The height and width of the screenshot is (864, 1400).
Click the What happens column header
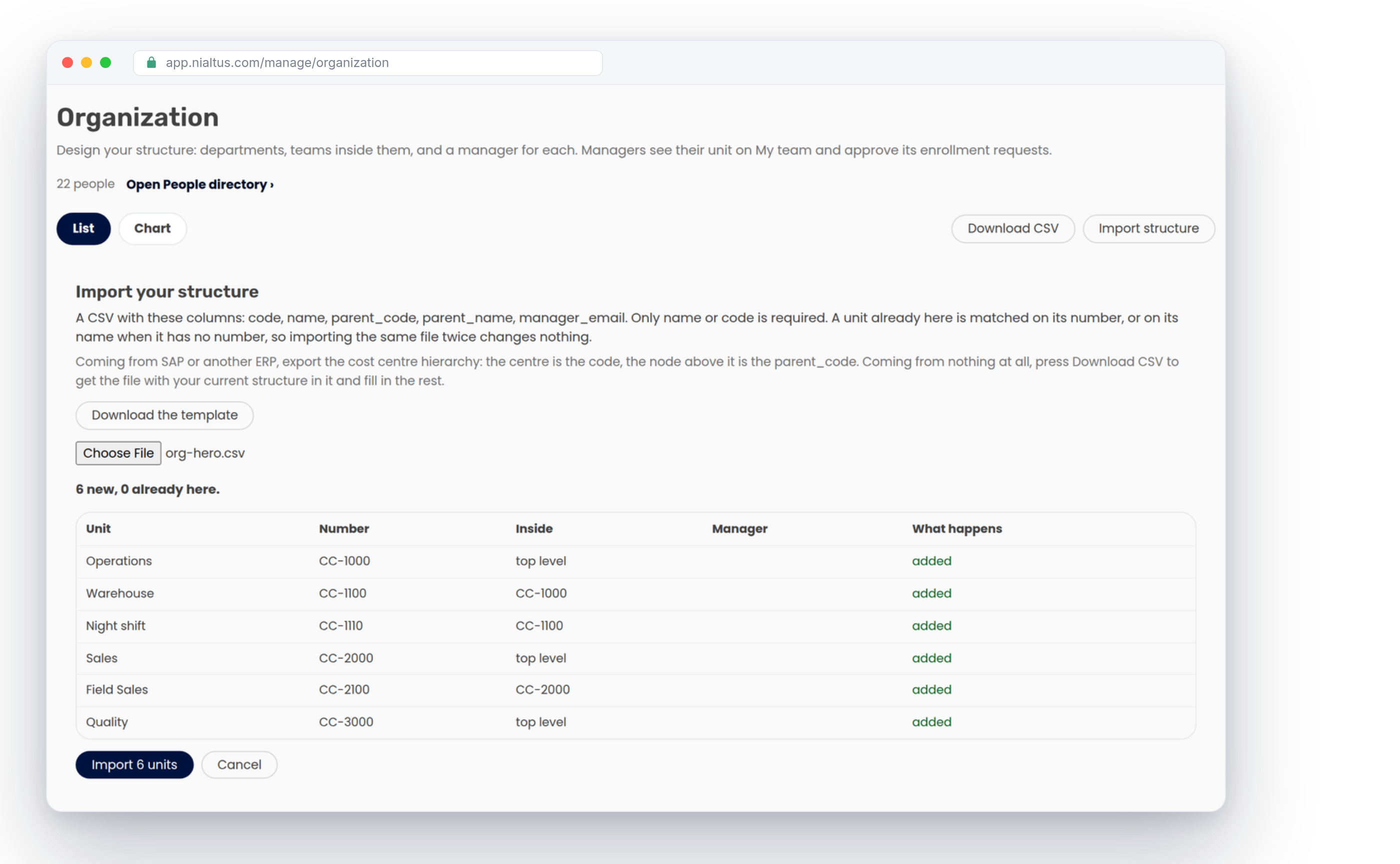pos(956,528)
